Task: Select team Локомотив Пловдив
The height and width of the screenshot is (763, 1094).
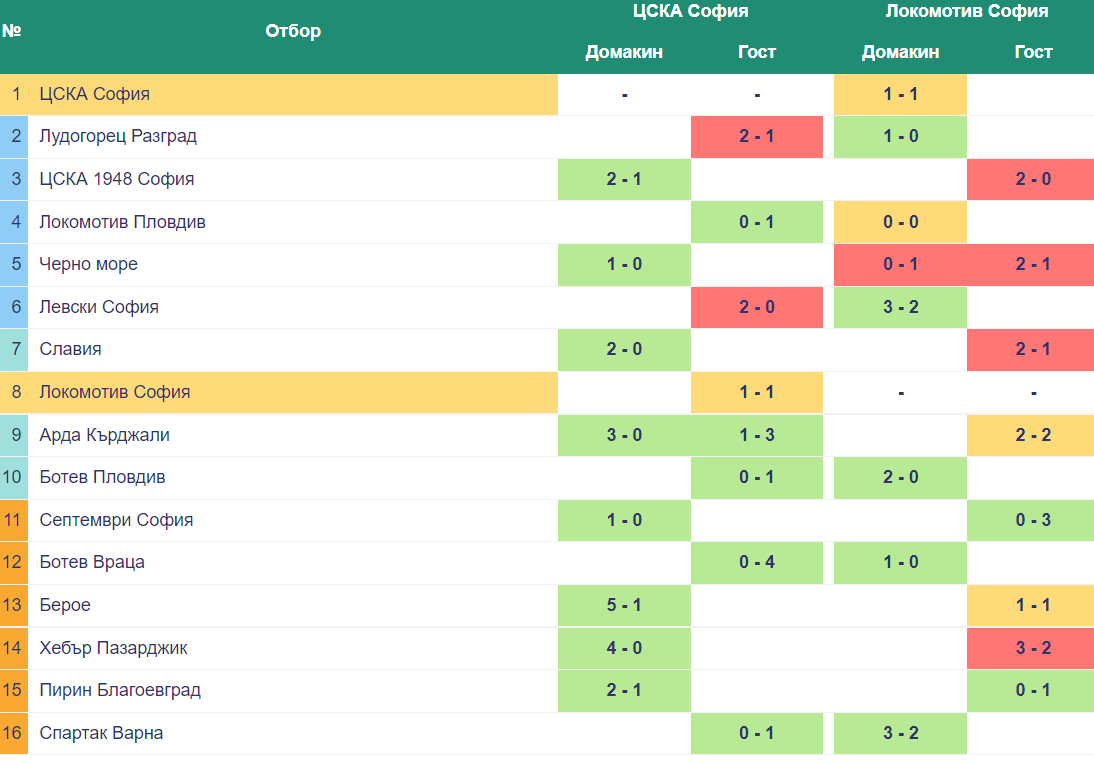Action: pyautogui.click(x=122, y=222)
